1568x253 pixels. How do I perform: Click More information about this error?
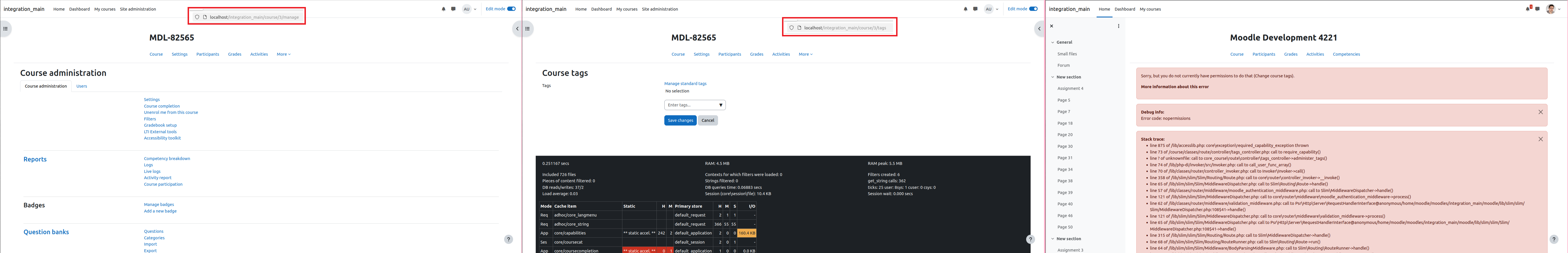pyautogui.click(x=1175, y=86)
